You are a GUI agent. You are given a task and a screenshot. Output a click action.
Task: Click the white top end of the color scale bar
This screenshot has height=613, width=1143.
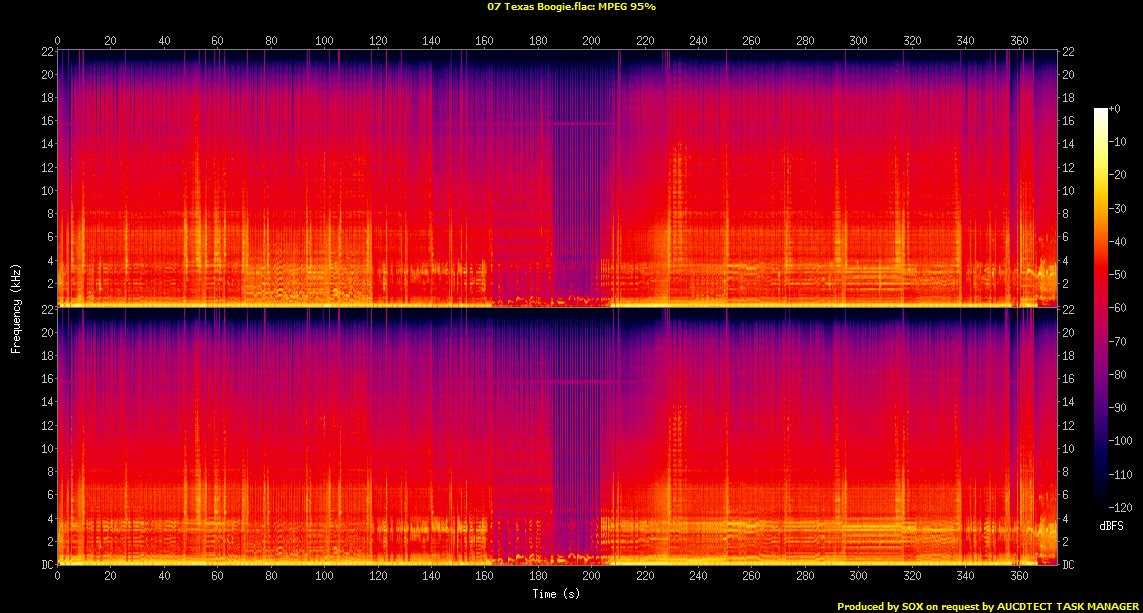(x=1100, y=112)
